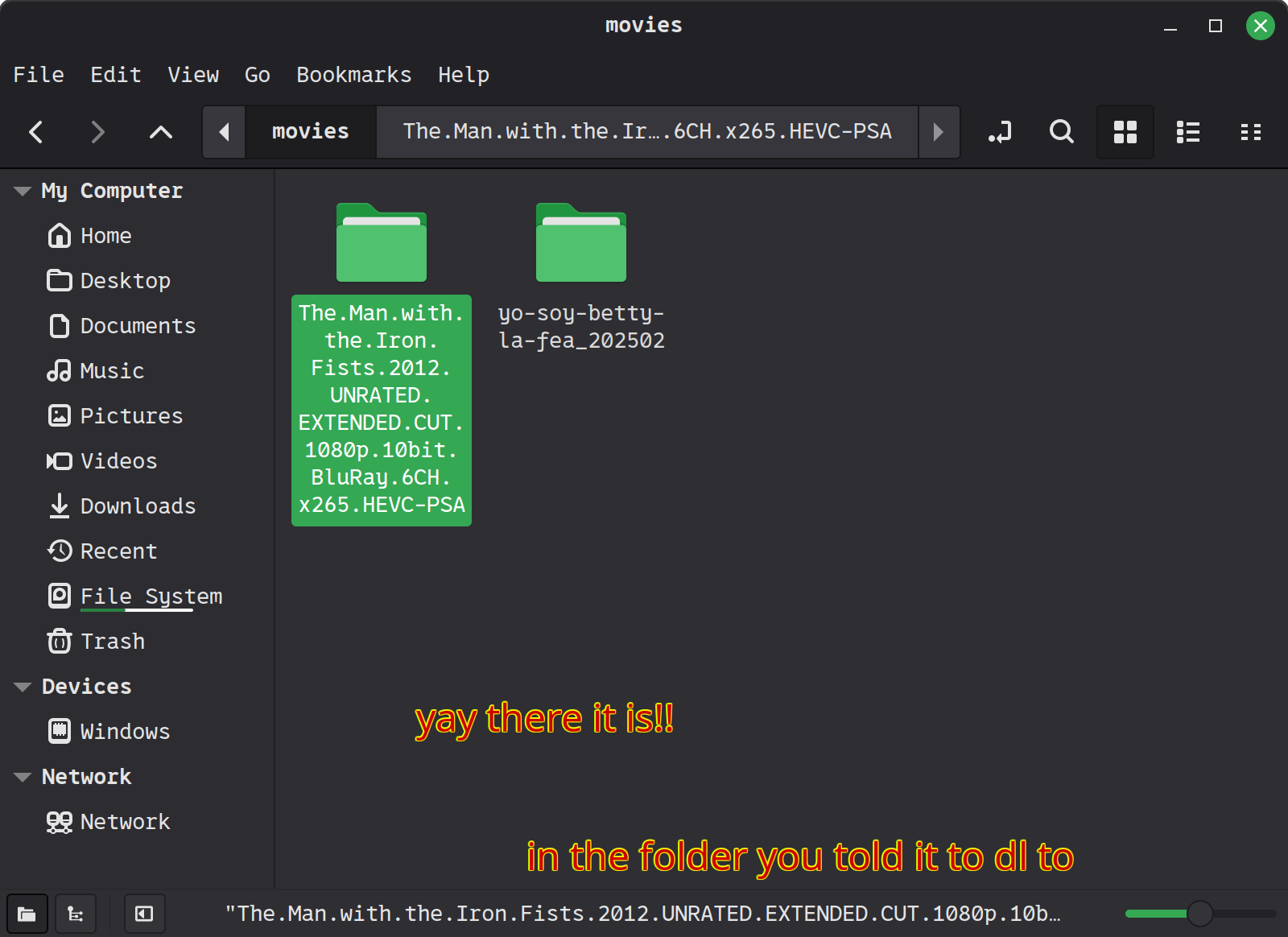The width and height of the screenshot is (1288, 937).
Task: Click the highlighted The.Man.with.the.Iron.Fists folder name
Action: 382,410
